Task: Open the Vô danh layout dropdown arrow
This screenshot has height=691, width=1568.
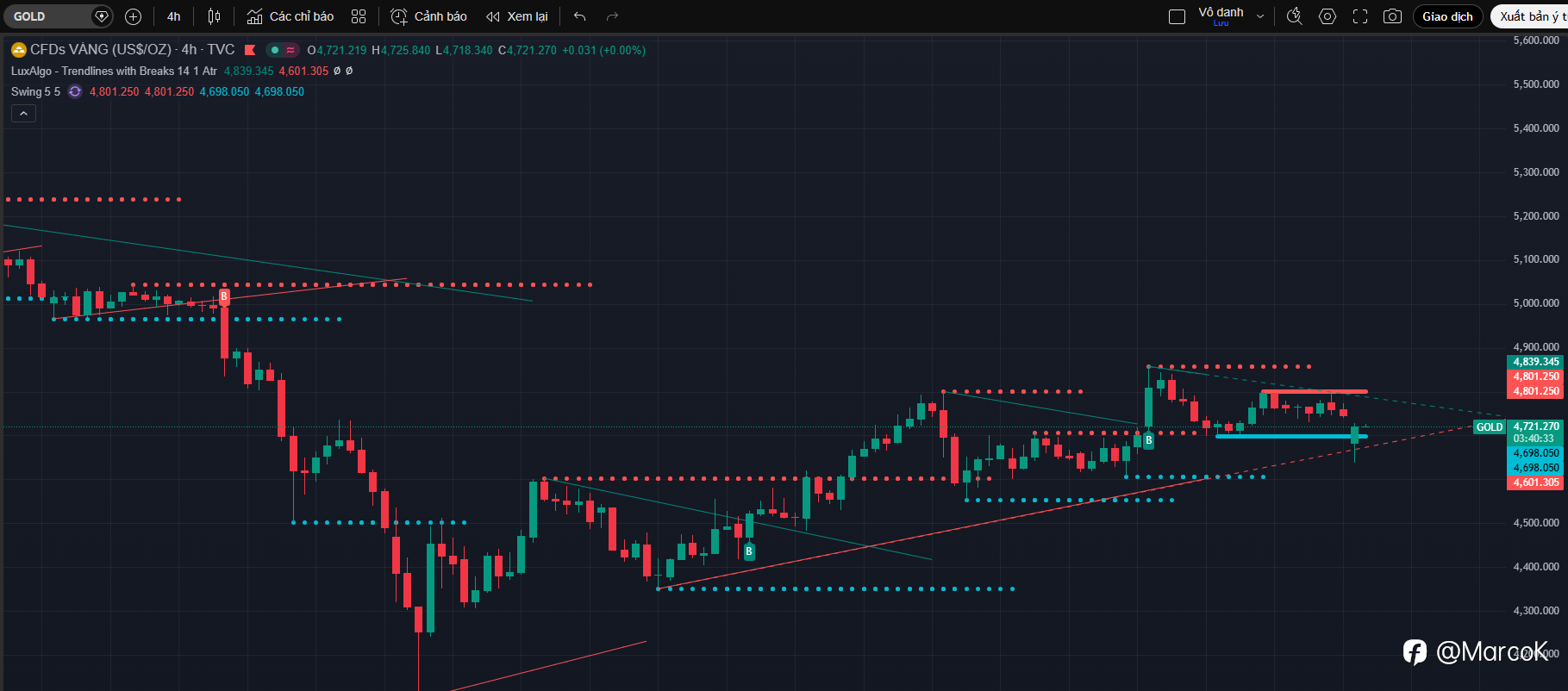Action: pyautogui.click(x=1260, y=16)
